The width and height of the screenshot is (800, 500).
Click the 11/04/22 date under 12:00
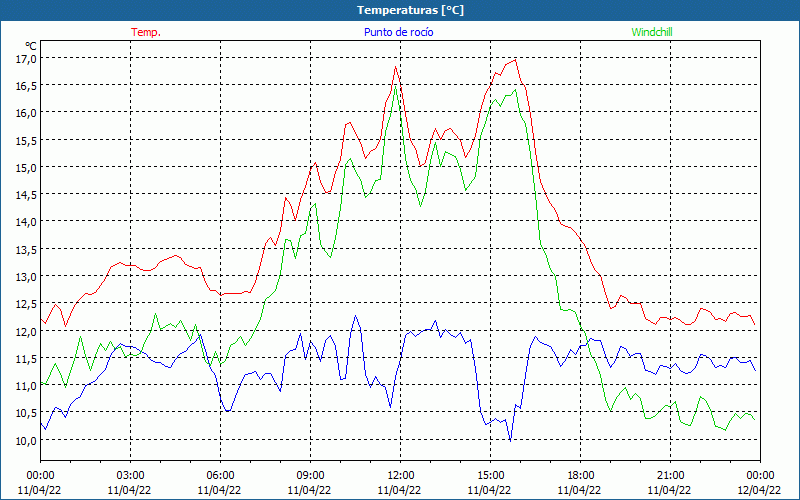coord(399,490)
